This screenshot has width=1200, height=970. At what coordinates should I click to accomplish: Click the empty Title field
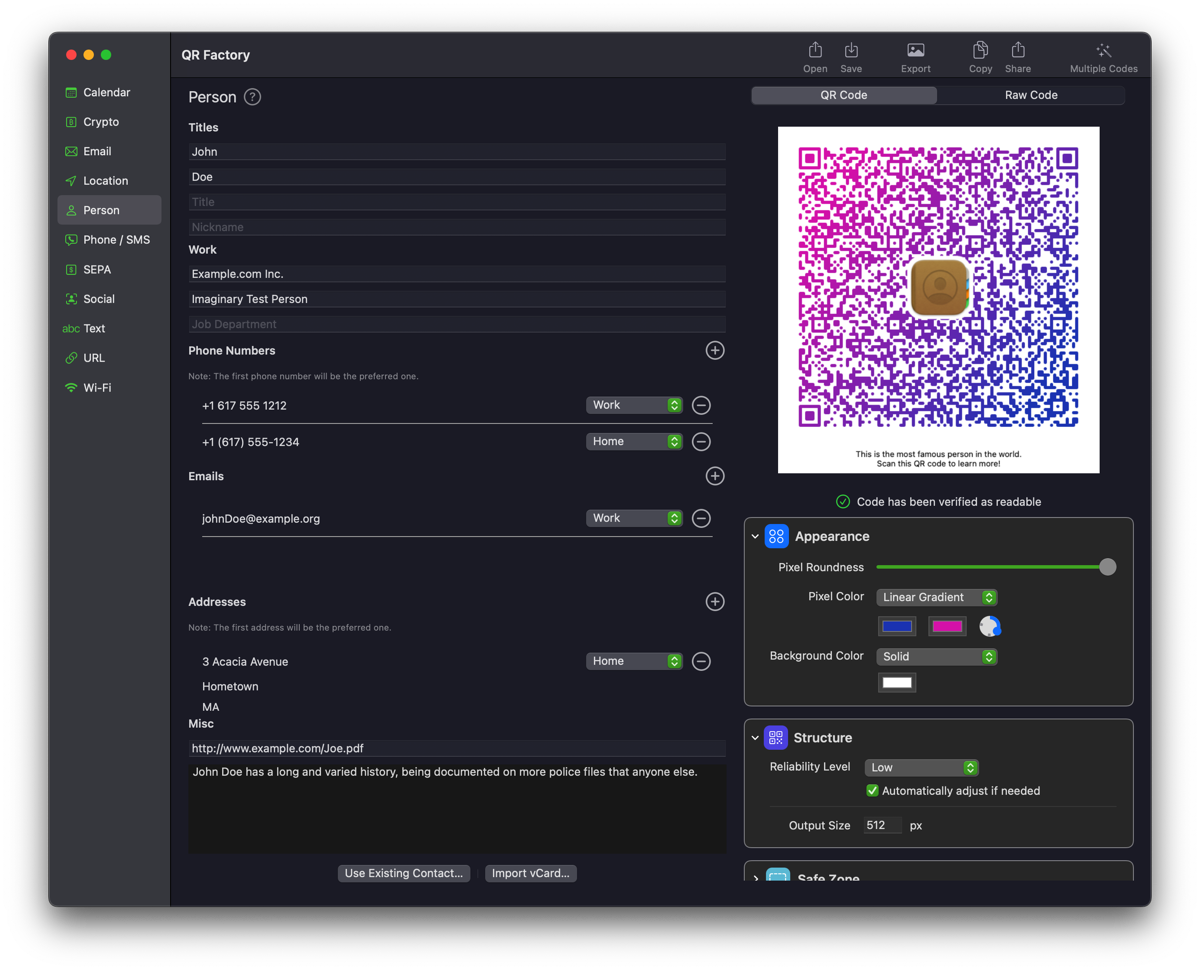click(x=457, y=202)
